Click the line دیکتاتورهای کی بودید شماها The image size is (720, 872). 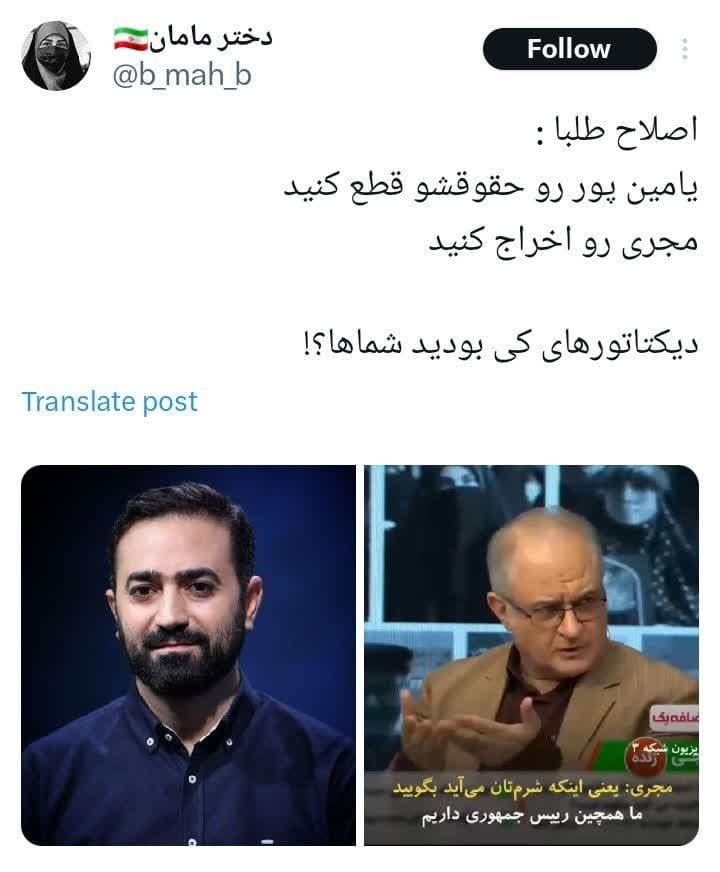[500, 345]
